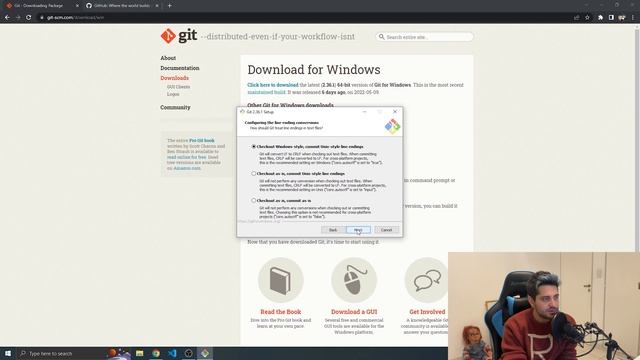Go forward in browser history

(18, 18)
